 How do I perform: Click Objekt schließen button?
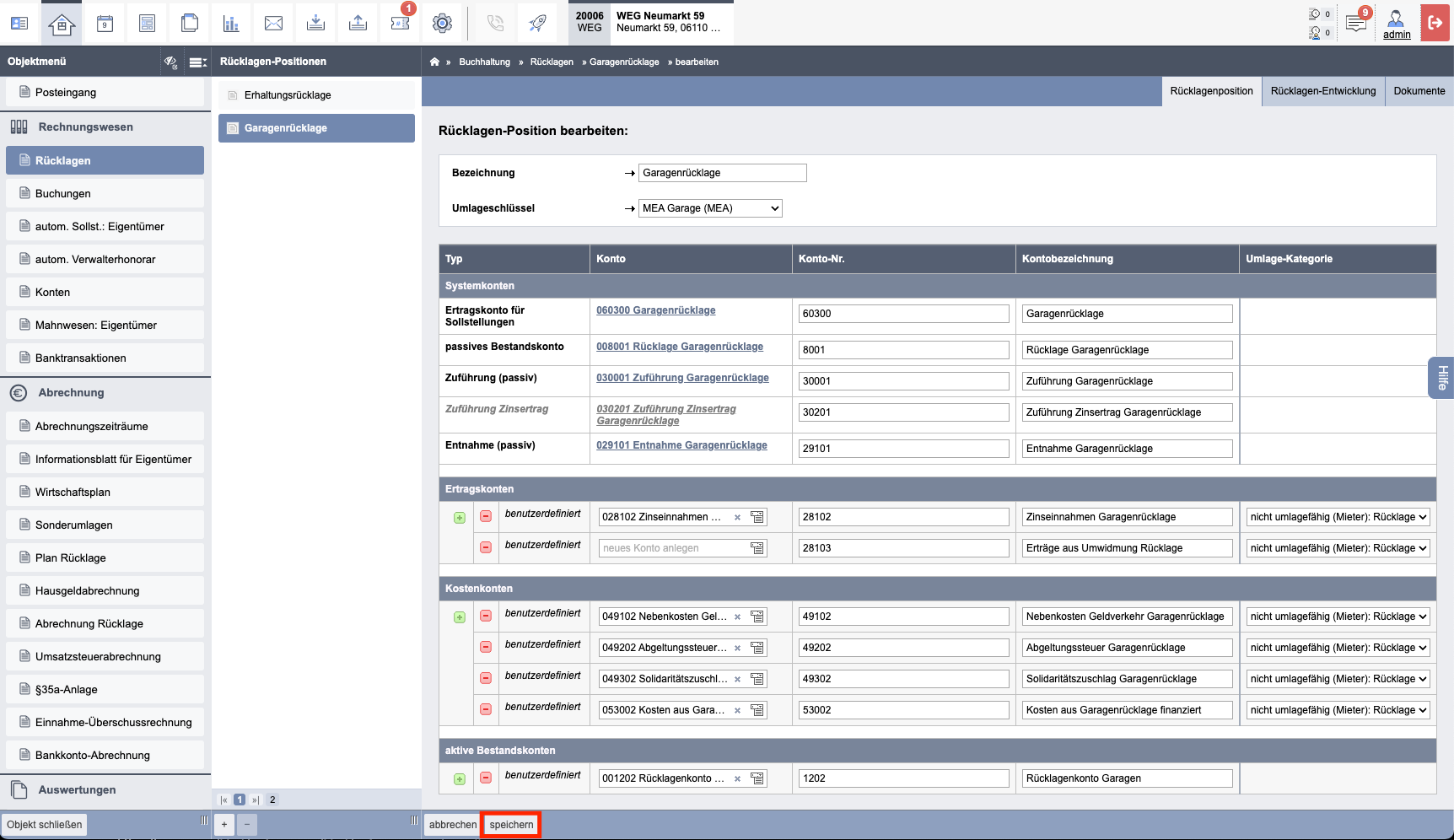45,825
